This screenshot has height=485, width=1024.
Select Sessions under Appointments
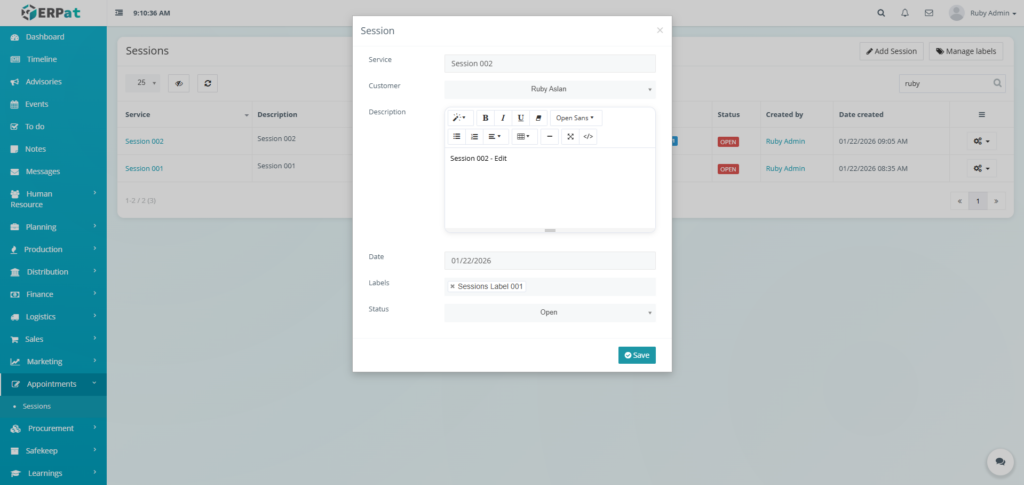point(54,406)
